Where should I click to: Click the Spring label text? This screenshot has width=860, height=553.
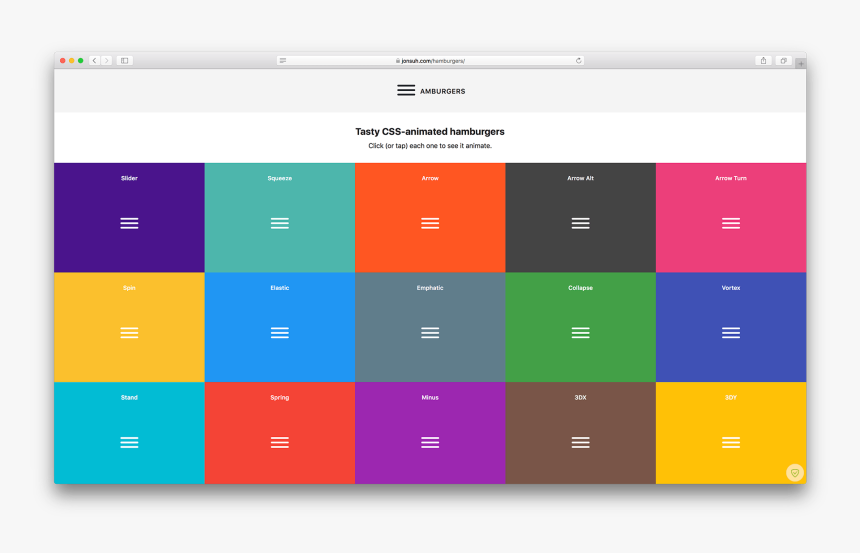280,398
